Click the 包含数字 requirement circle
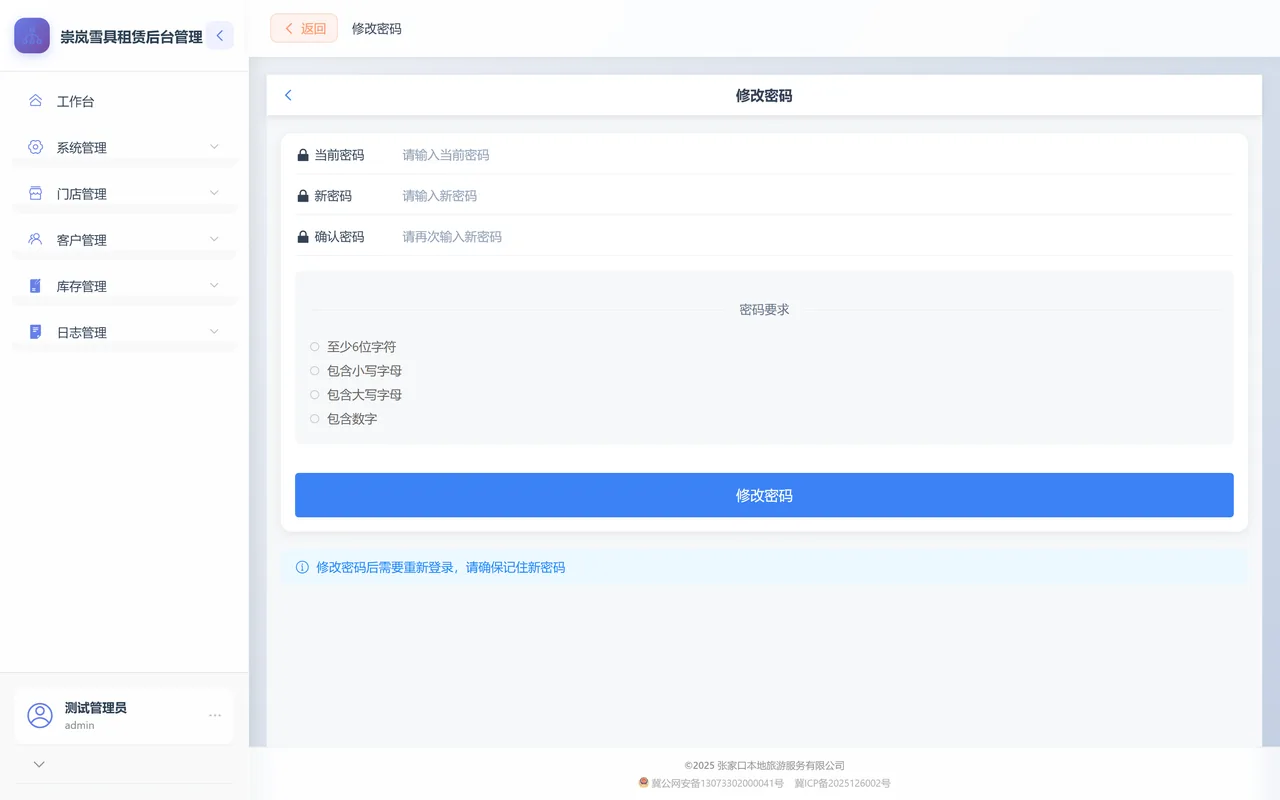 [314, 419]
